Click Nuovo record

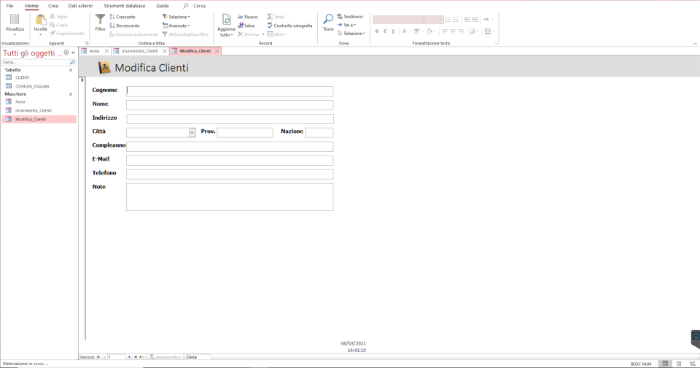point(248,17)
